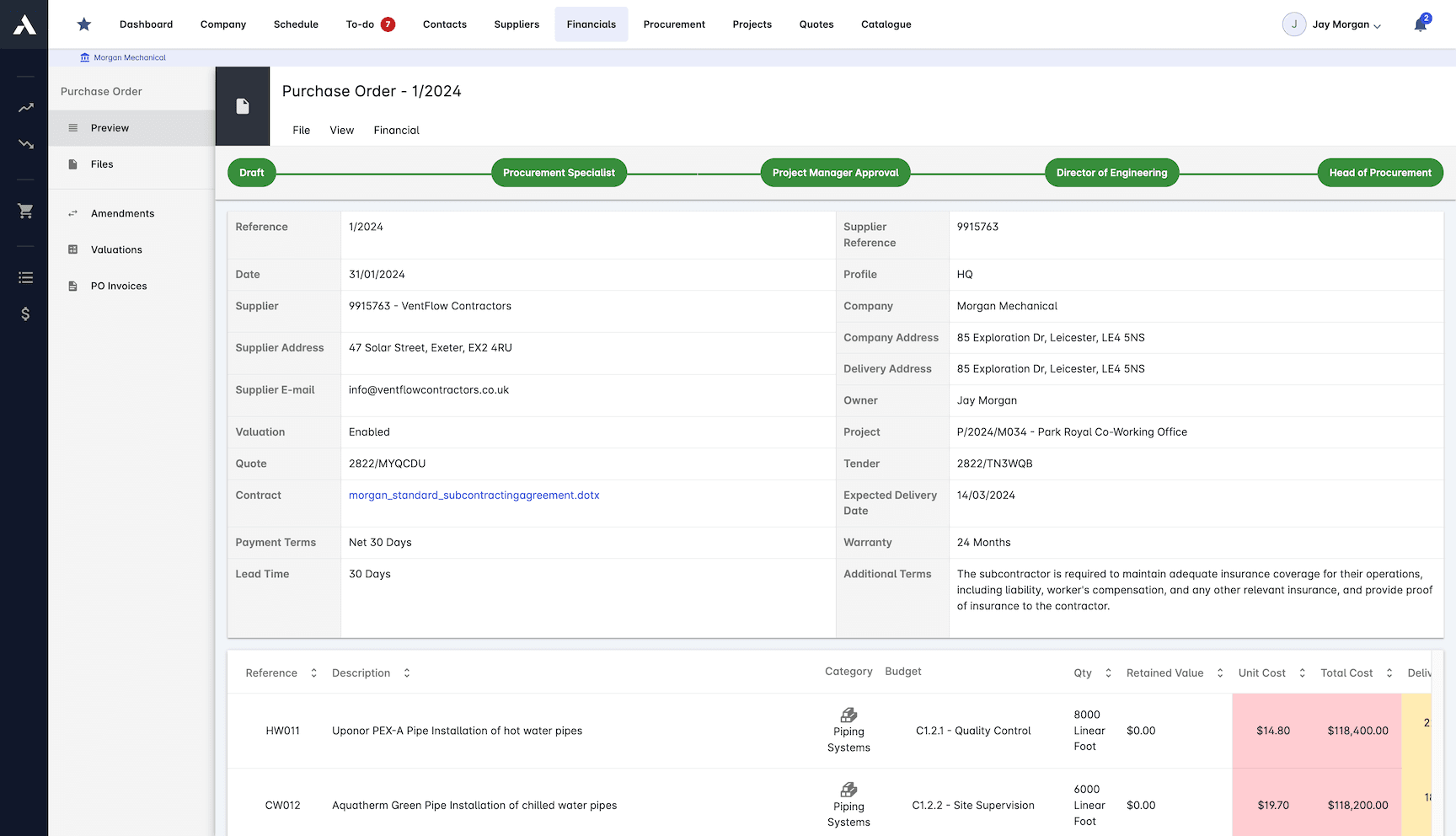The width and height of the screenshot is (1456, 836).
Task: Open the shopping cart icon in left sidebar
Action: tap(25, 211)
